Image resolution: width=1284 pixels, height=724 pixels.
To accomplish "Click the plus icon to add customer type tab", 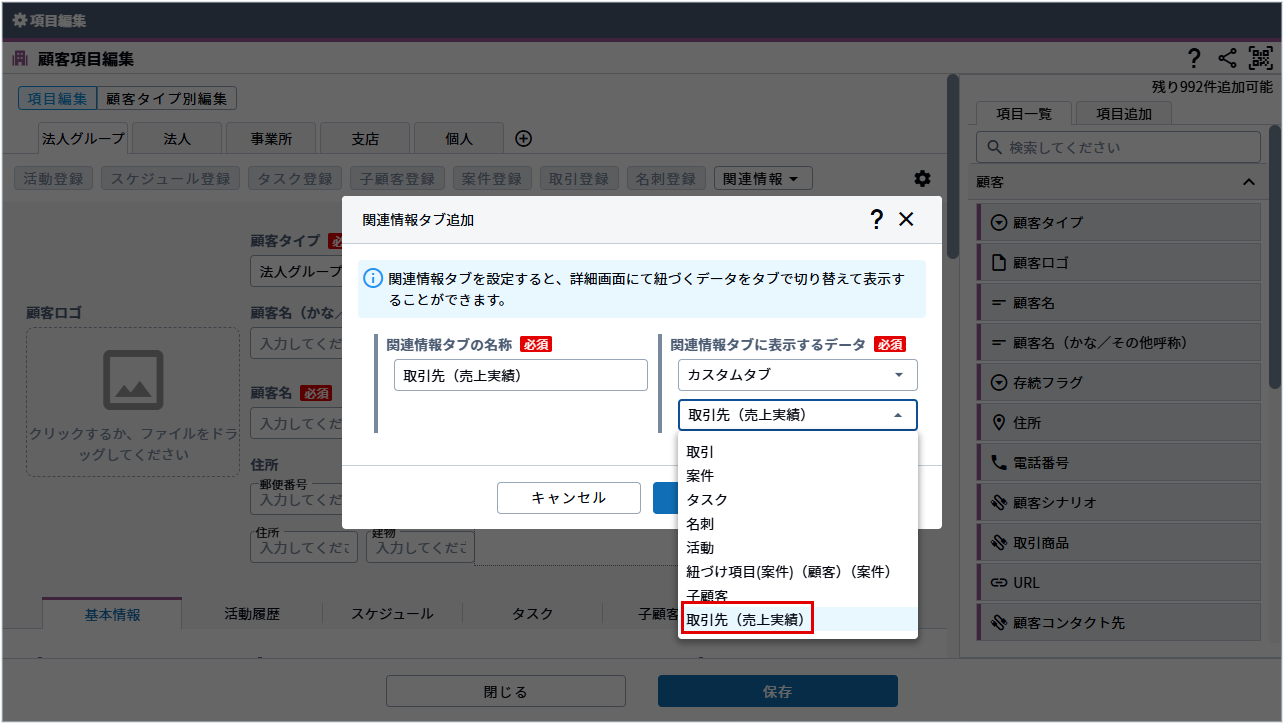I will (x=523, y=139).
